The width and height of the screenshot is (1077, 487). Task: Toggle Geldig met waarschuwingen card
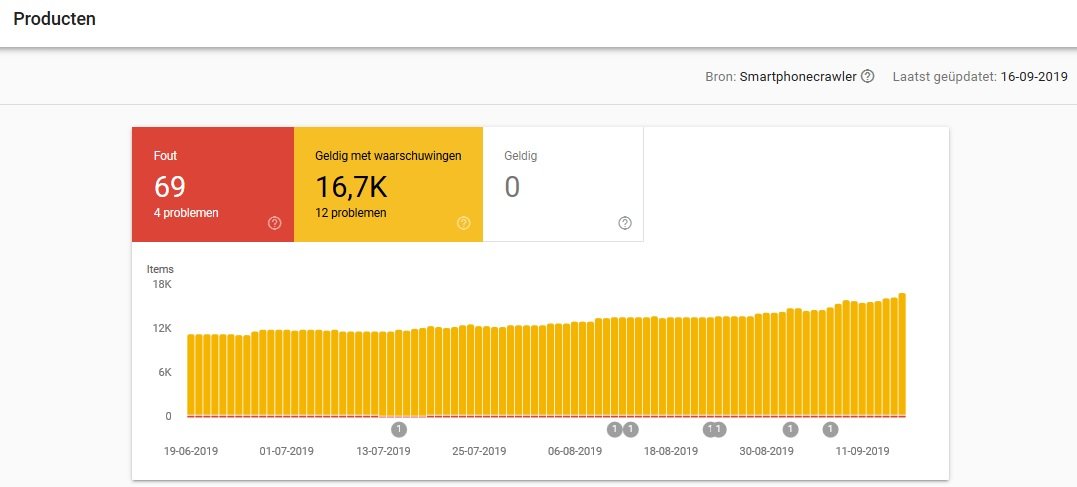click(388, 184)
